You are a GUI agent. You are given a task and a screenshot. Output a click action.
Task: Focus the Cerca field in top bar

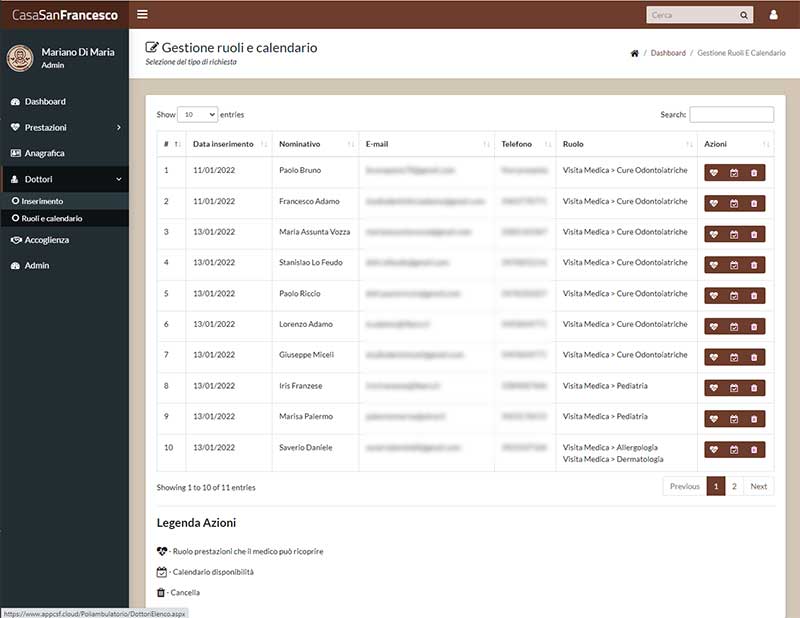pyautogui.click(x=692, y=15)
